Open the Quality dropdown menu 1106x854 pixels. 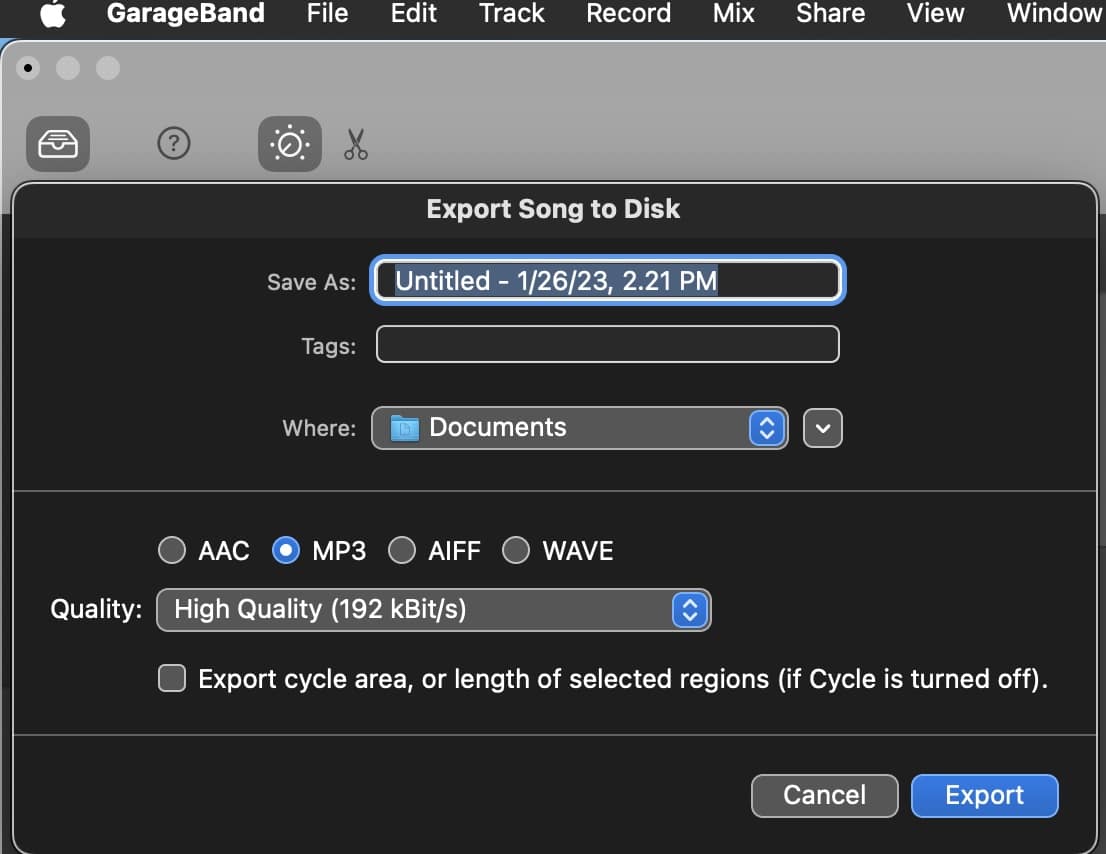tap(433, 609)
